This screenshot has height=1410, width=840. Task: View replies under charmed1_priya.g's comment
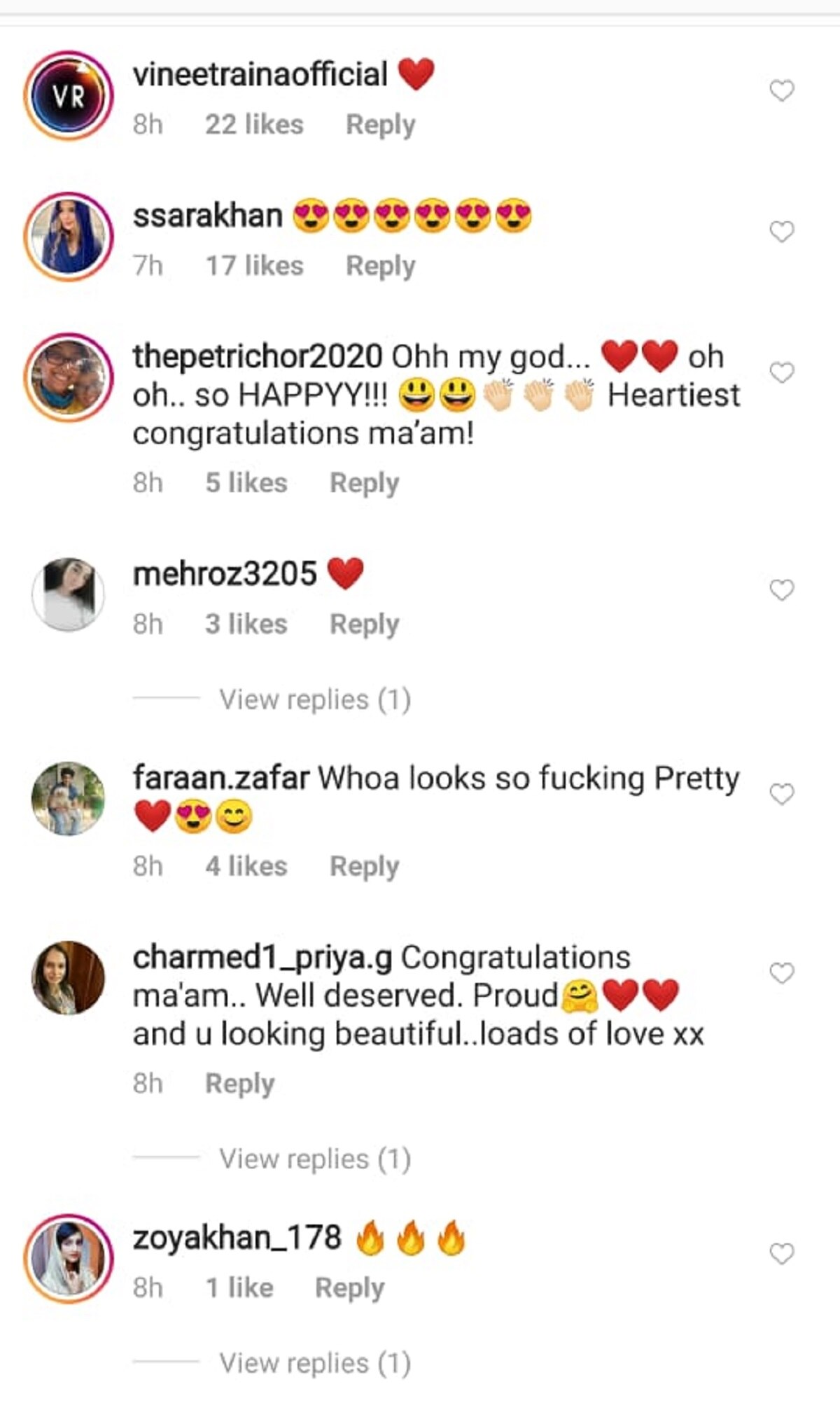[314, 1159]
